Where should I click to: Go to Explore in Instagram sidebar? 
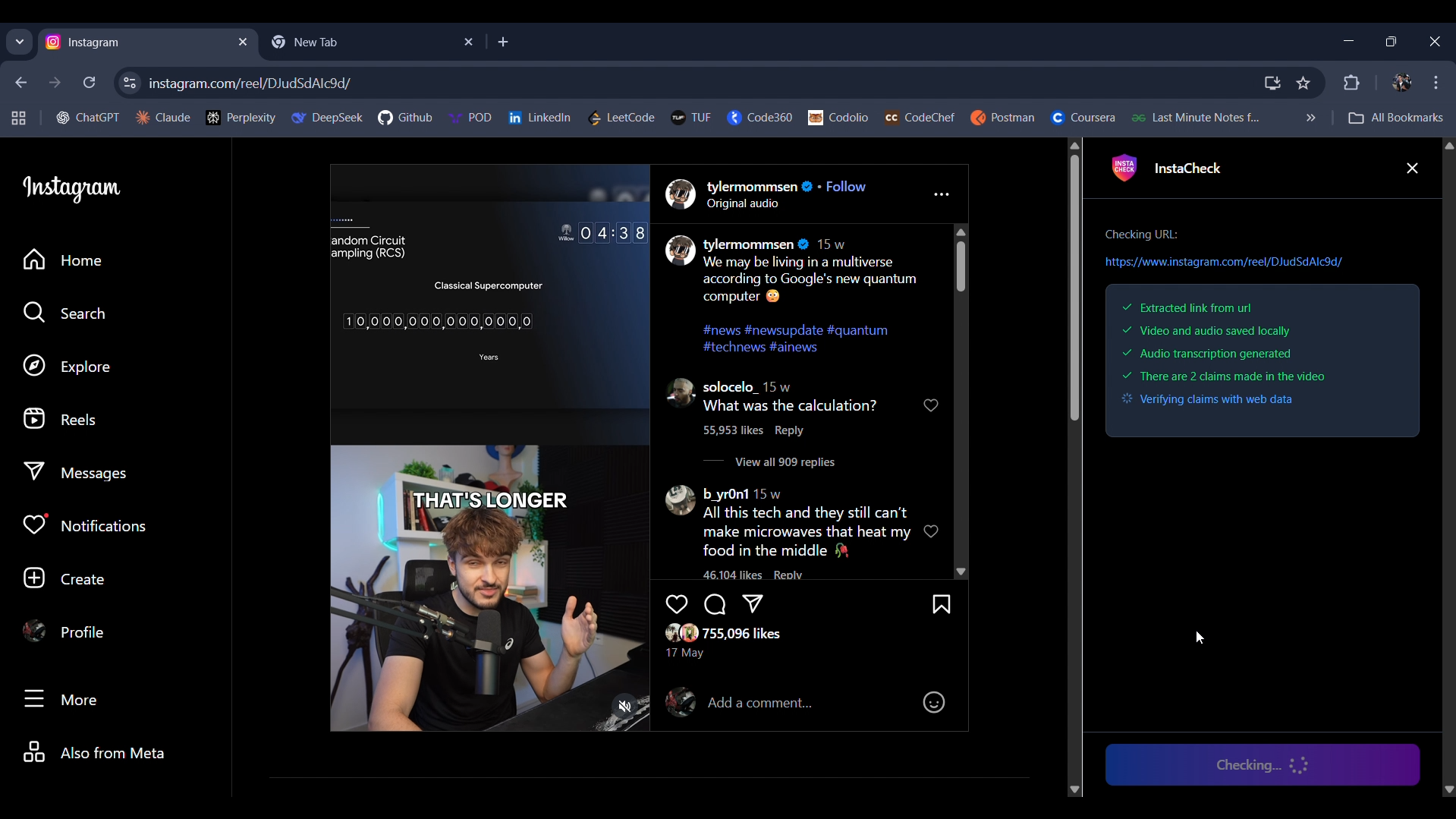coord(67,367)
